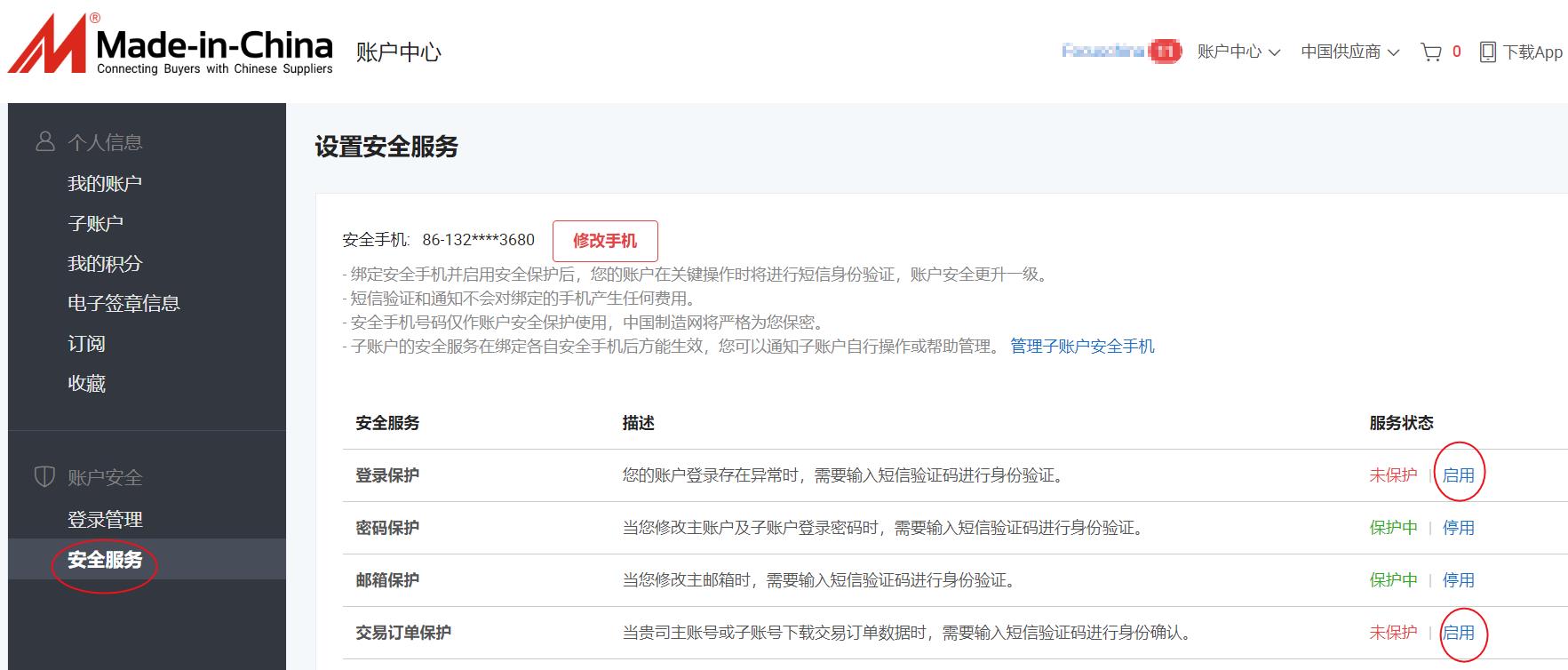Click the account security shield icon
Screen dimensions: 1568x670
point(44,476)
